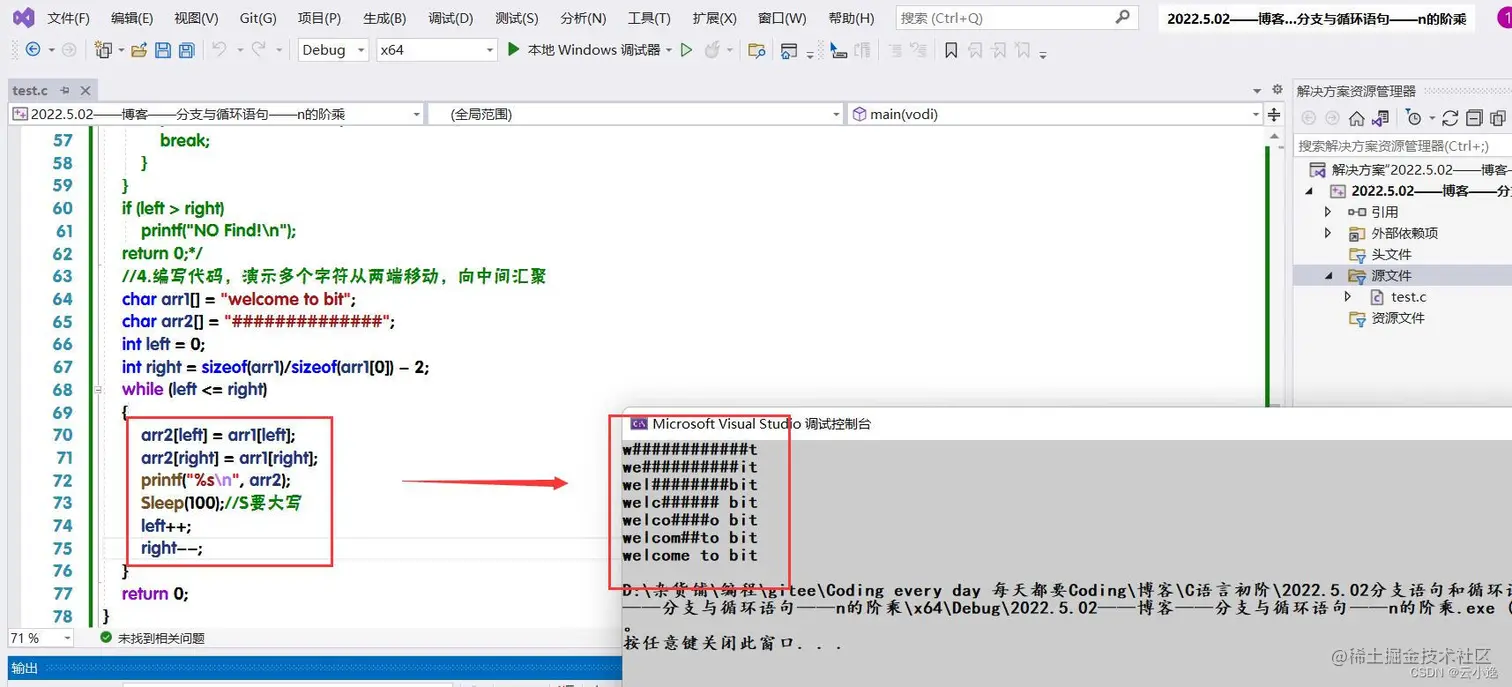The width and height of the screenshot is (1512, 687).
Task: Click the bookmark icon in toolbar
Action: pyautogui.click(x=951, y=49)
